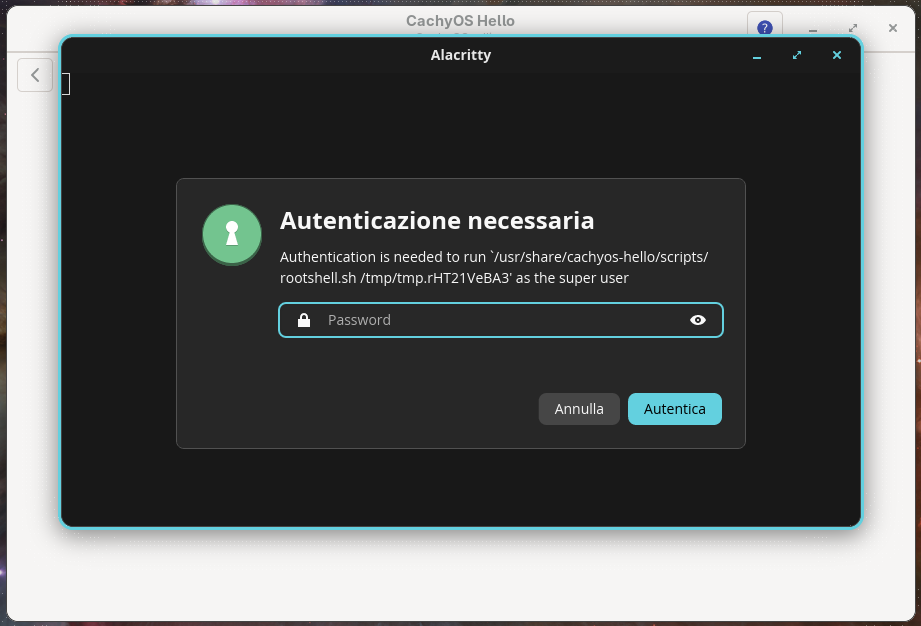Reveal password with the eye icon
The width and height of the screenshot is (921, 626).
[x=698, y=320]
